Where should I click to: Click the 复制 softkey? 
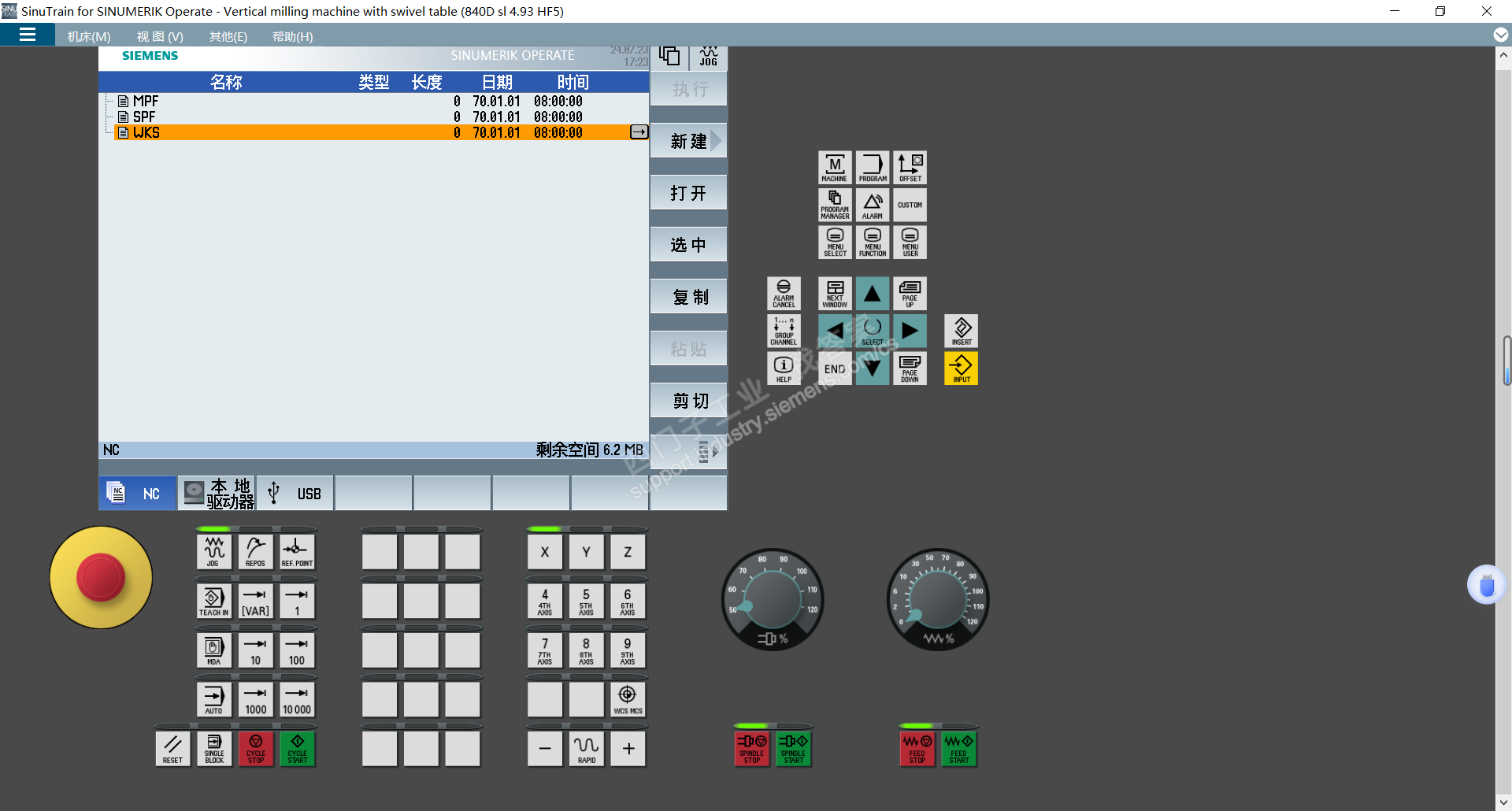point(689,297)
